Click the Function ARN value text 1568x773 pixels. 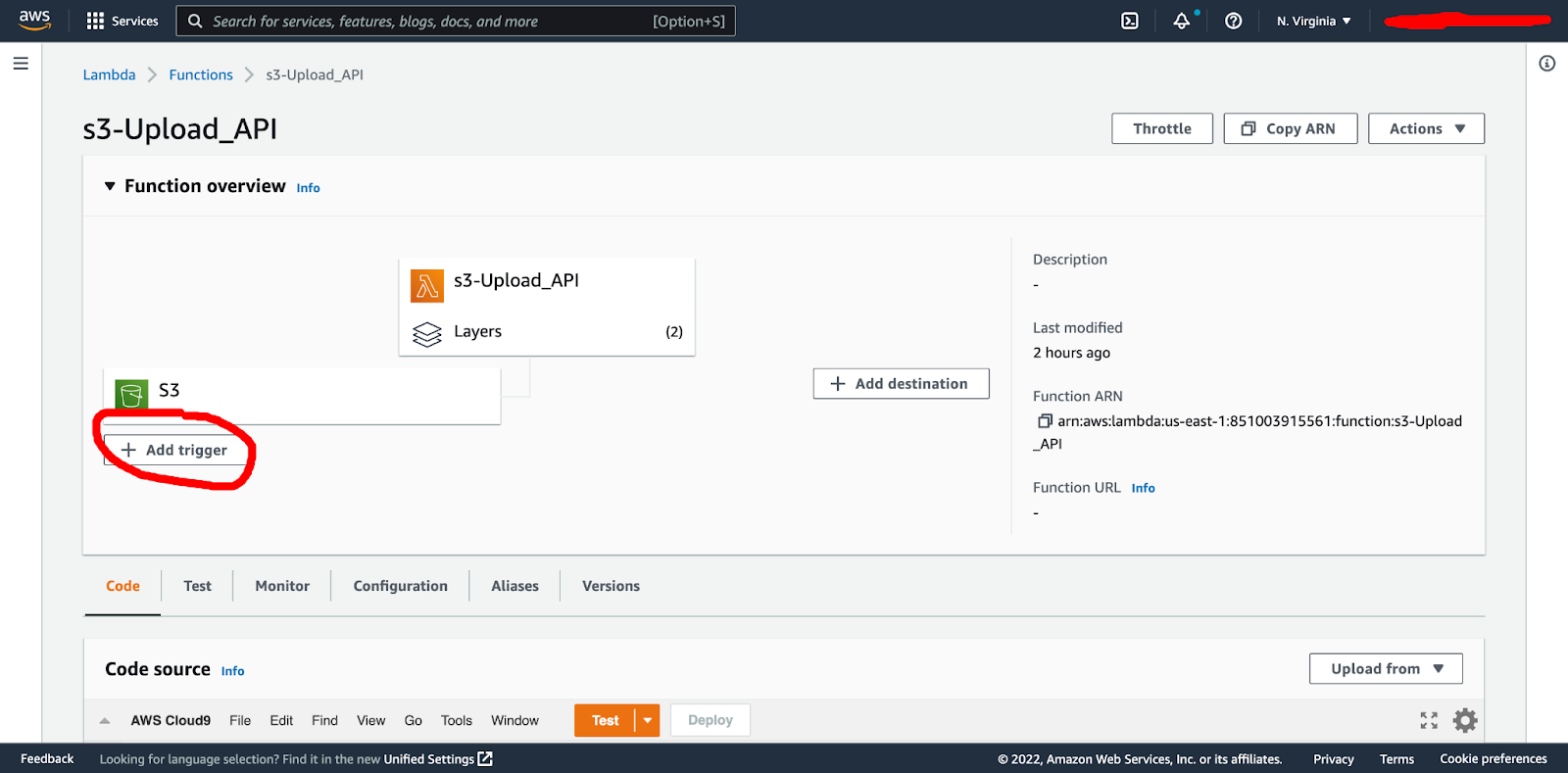tap(1248, 432)
